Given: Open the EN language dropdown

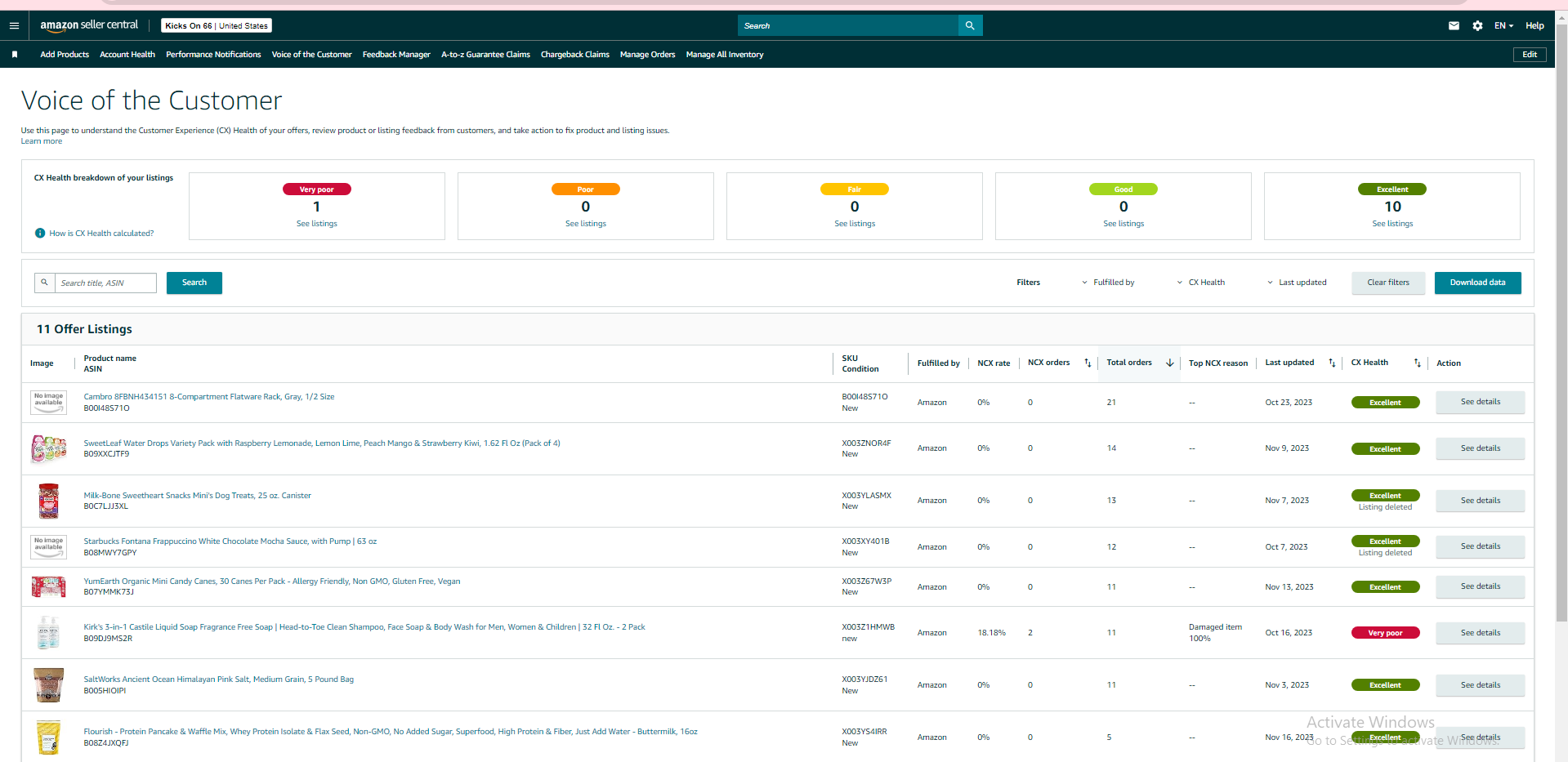Looking at the screenshot, I should pos(1503,25).
